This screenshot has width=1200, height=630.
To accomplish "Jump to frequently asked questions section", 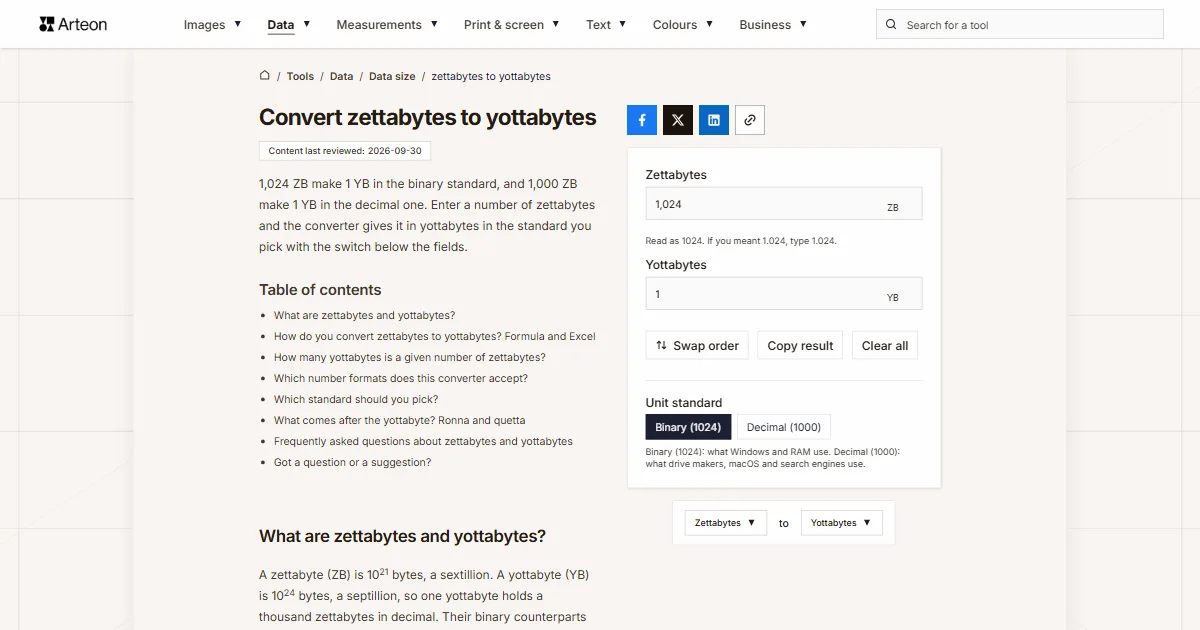I will click(423, 441).
